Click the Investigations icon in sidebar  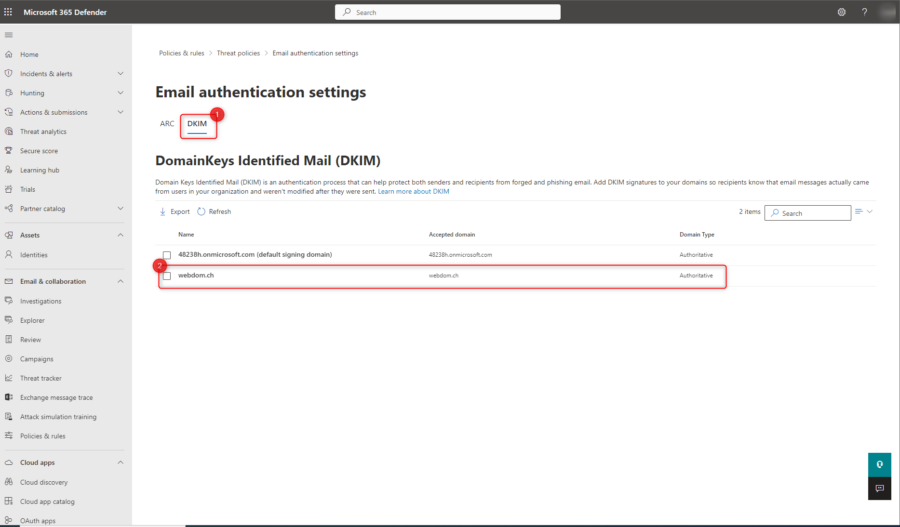9,301
